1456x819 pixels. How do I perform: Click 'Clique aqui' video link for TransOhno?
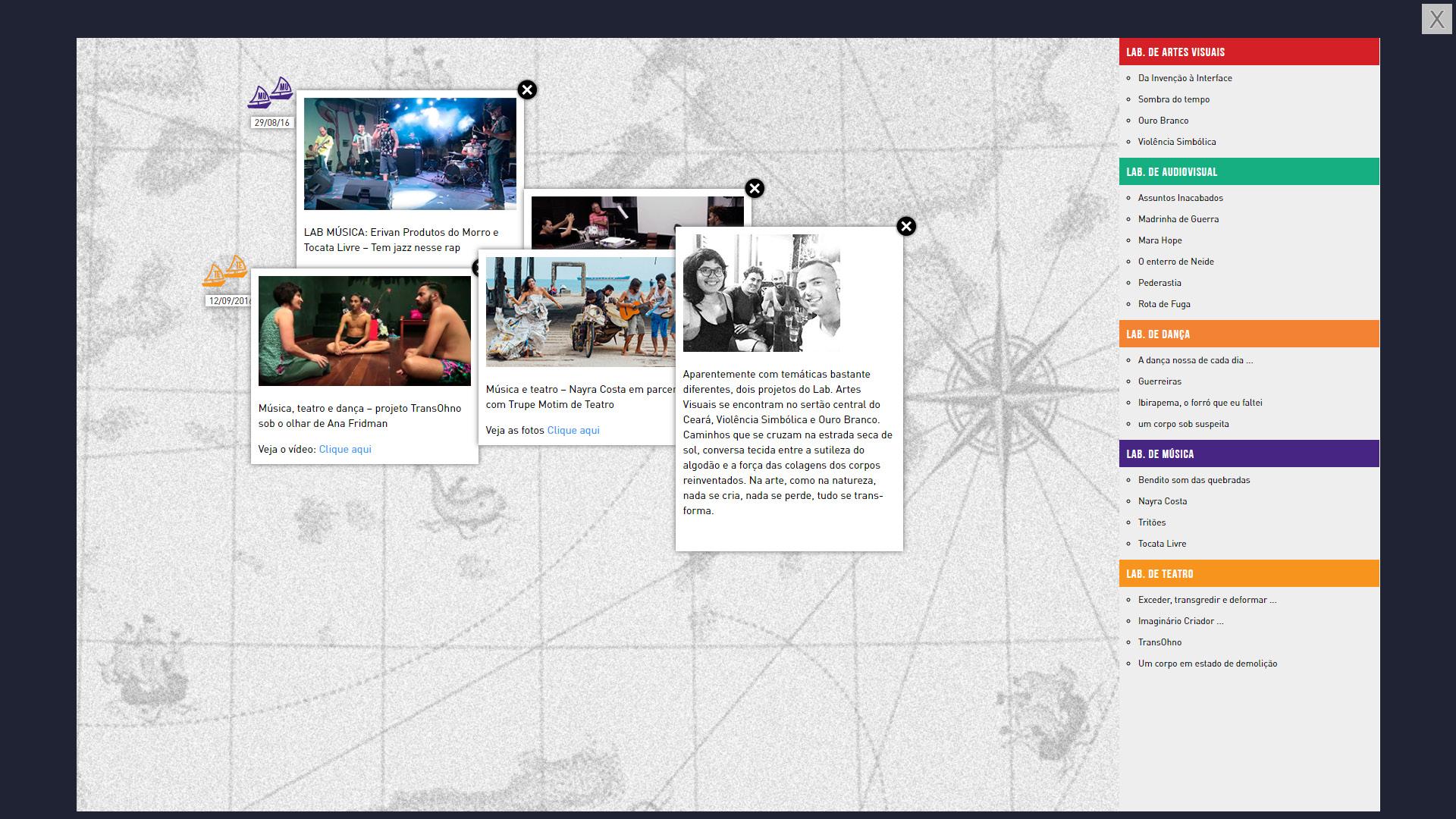coord(345,450)
